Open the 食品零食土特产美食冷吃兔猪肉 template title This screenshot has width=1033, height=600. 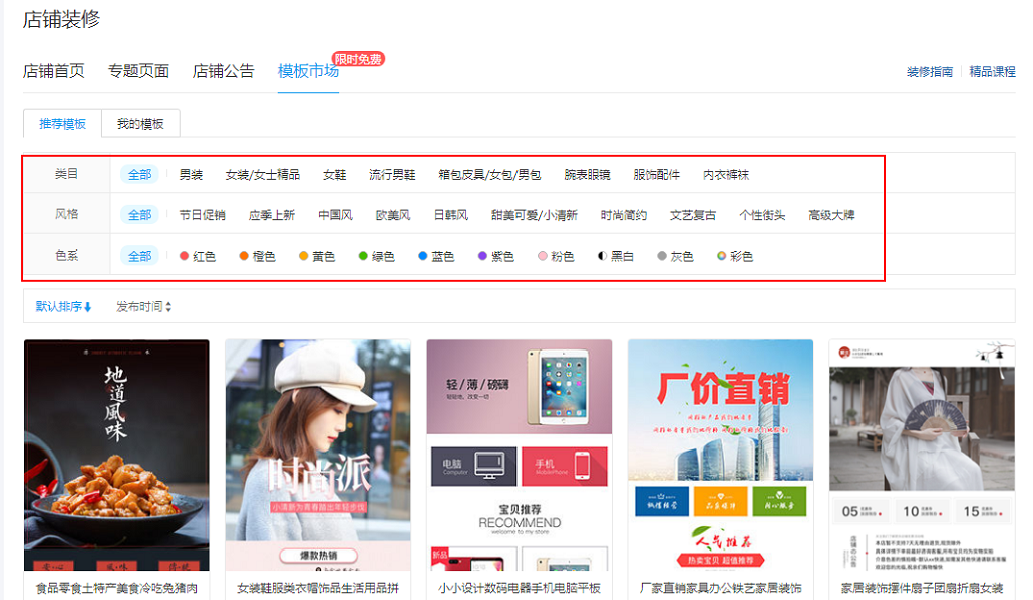(117, 588)
